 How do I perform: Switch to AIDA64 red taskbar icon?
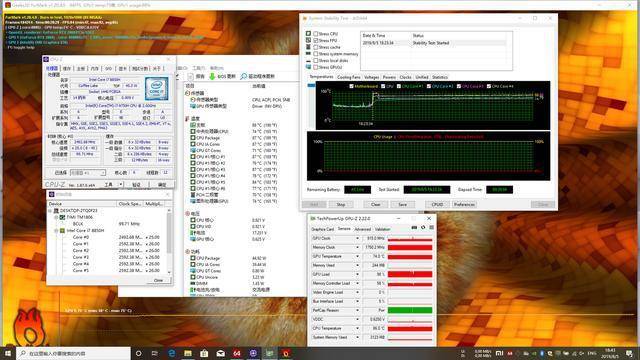[237, 353]
